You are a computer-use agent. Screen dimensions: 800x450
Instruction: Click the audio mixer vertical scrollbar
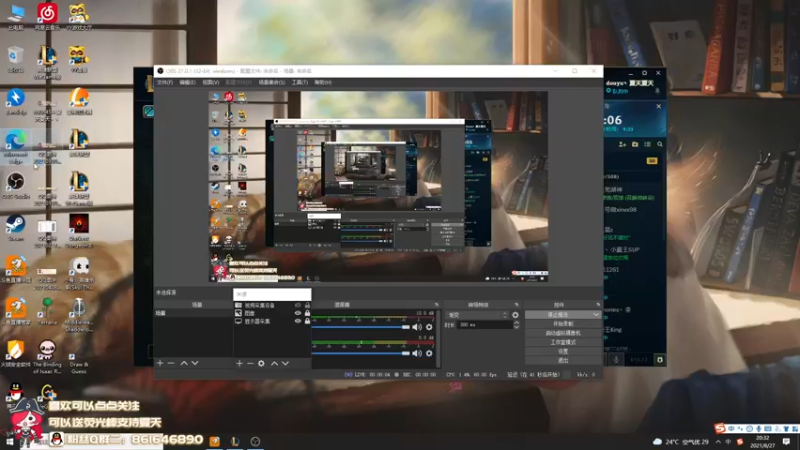pyautogui.click(x=438, y=338)
